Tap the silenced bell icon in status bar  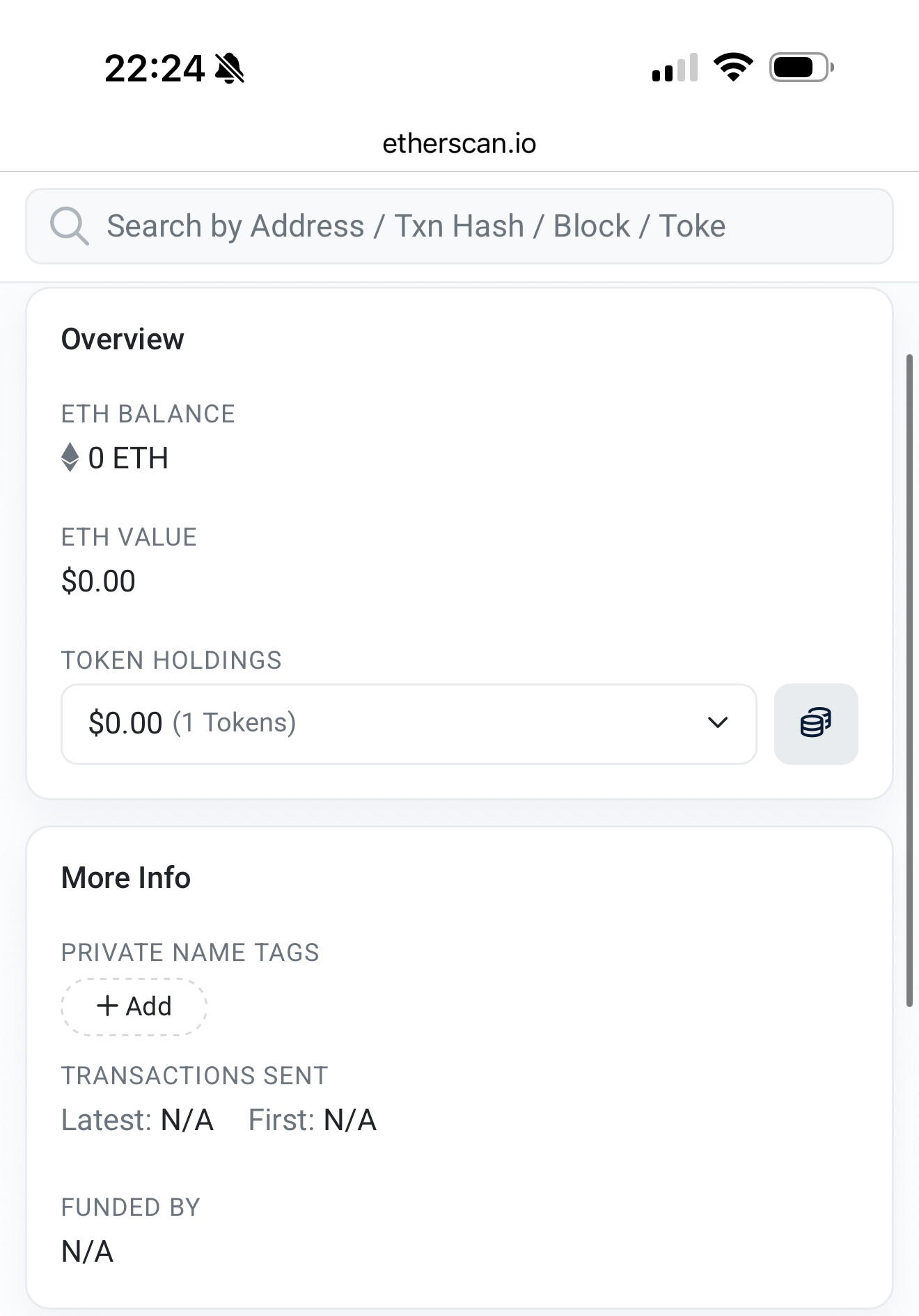coord(230,68)
